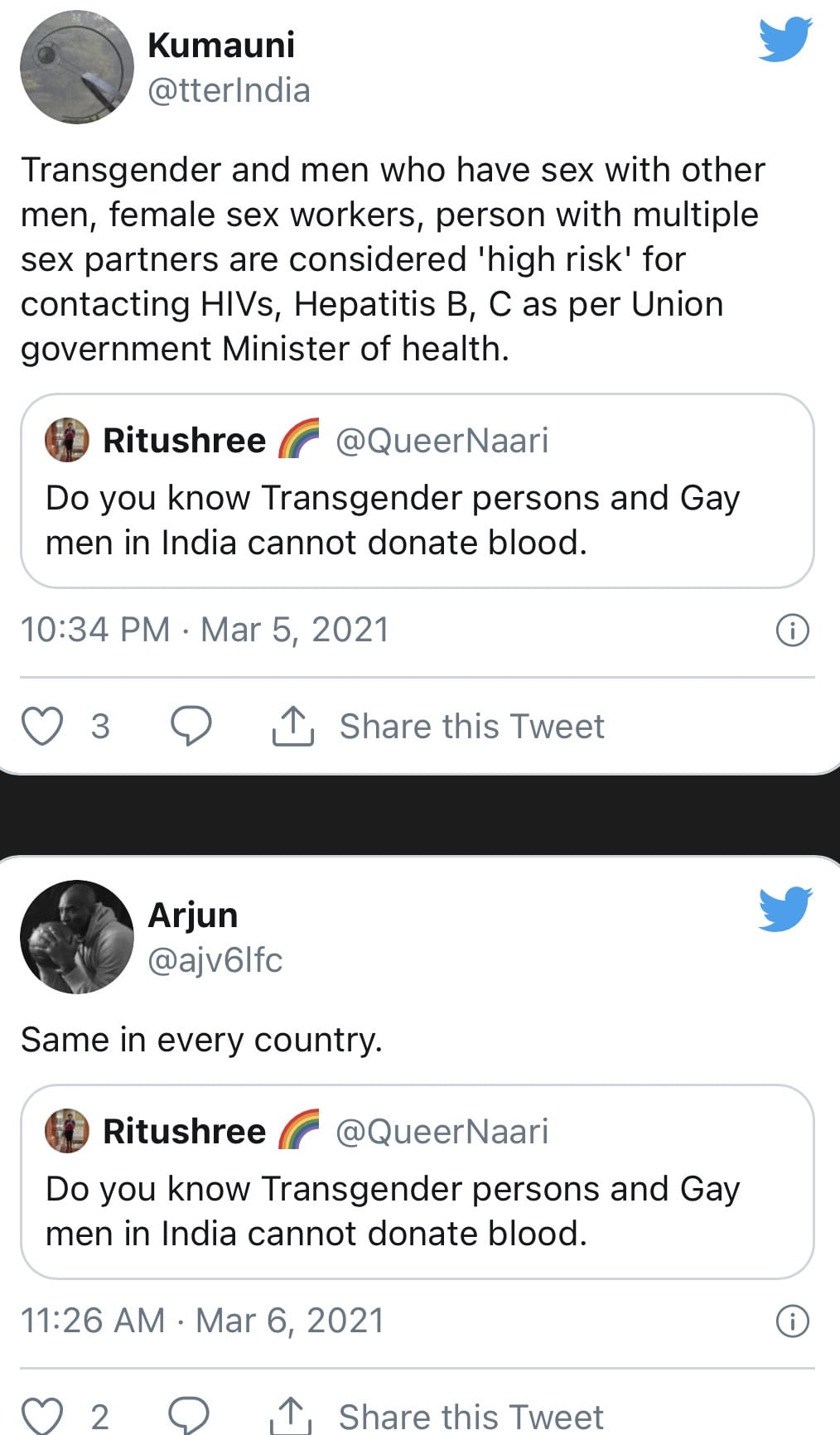The height and width of the screenshot is (1435, 840).
Task: Reply to Arjun's tweet via speech bubble
Action: [x=189, y=1415]
